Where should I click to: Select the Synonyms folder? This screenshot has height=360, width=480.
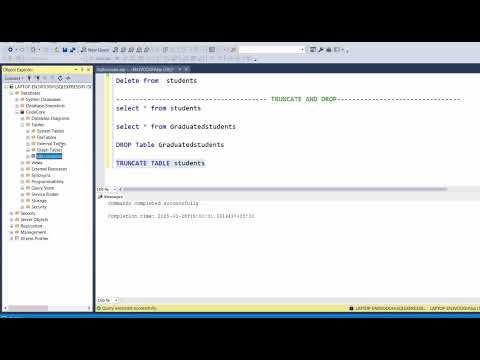tap(41, 175)
